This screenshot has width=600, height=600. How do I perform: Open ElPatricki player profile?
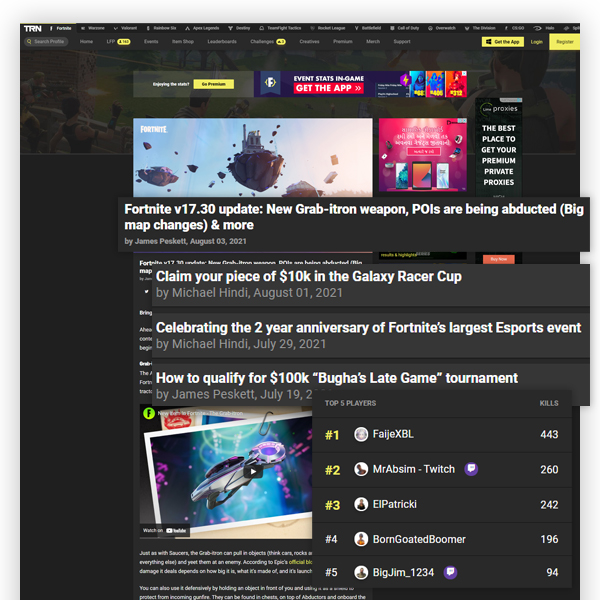(395, 504)
